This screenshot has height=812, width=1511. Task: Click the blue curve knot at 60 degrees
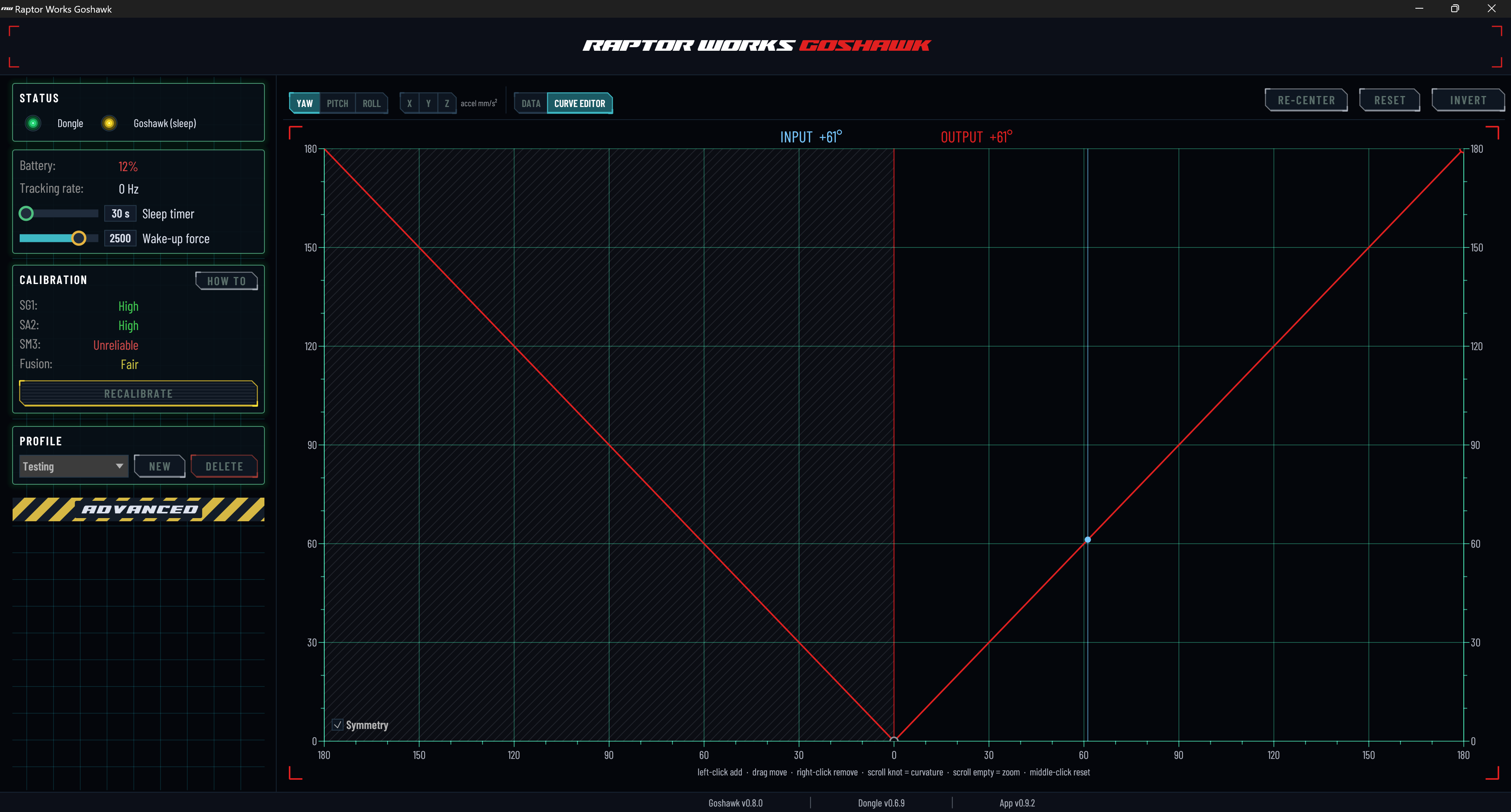1088,539
